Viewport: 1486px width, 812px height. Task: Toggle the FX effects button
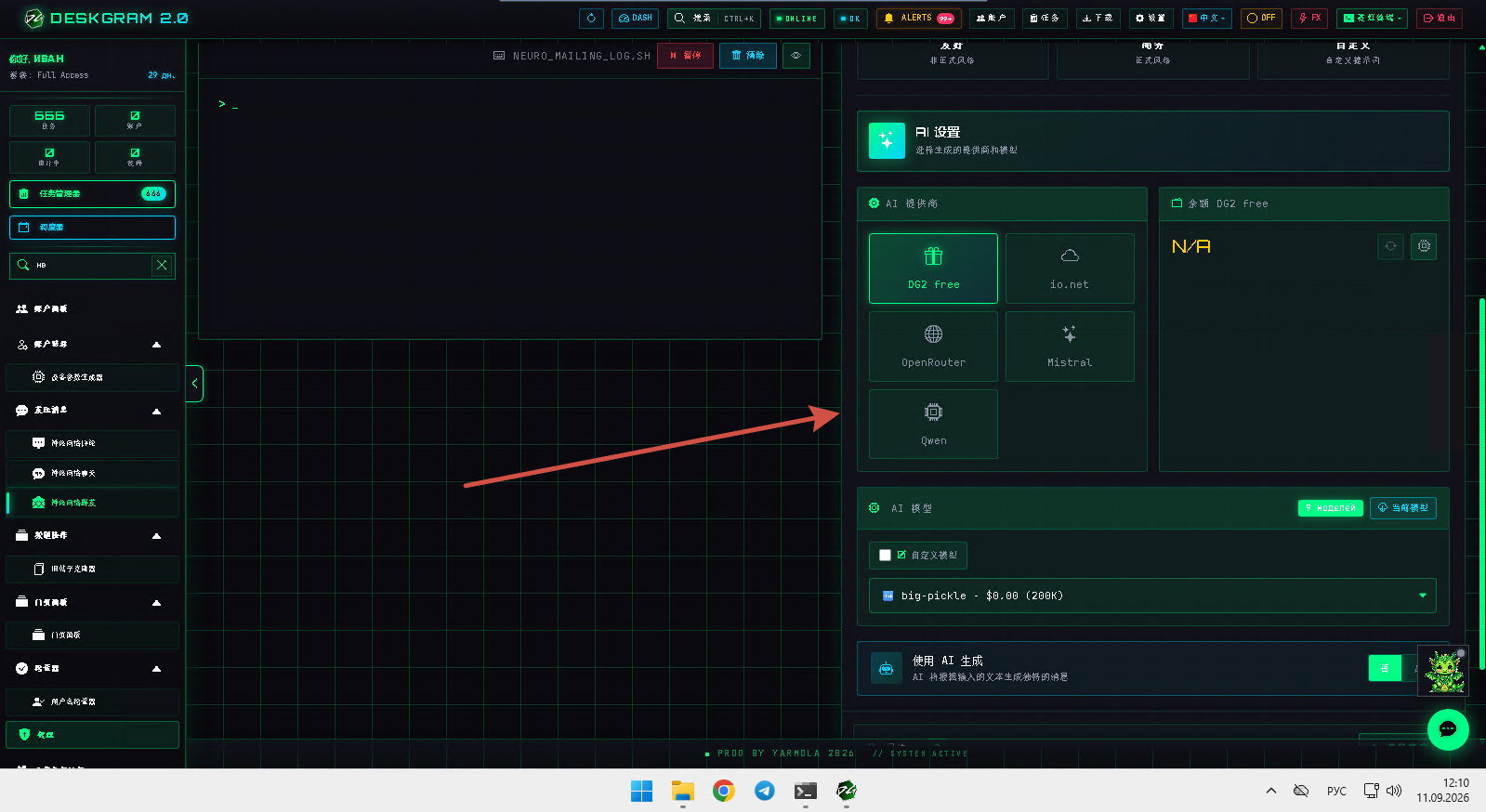[x=1309, y=18]
